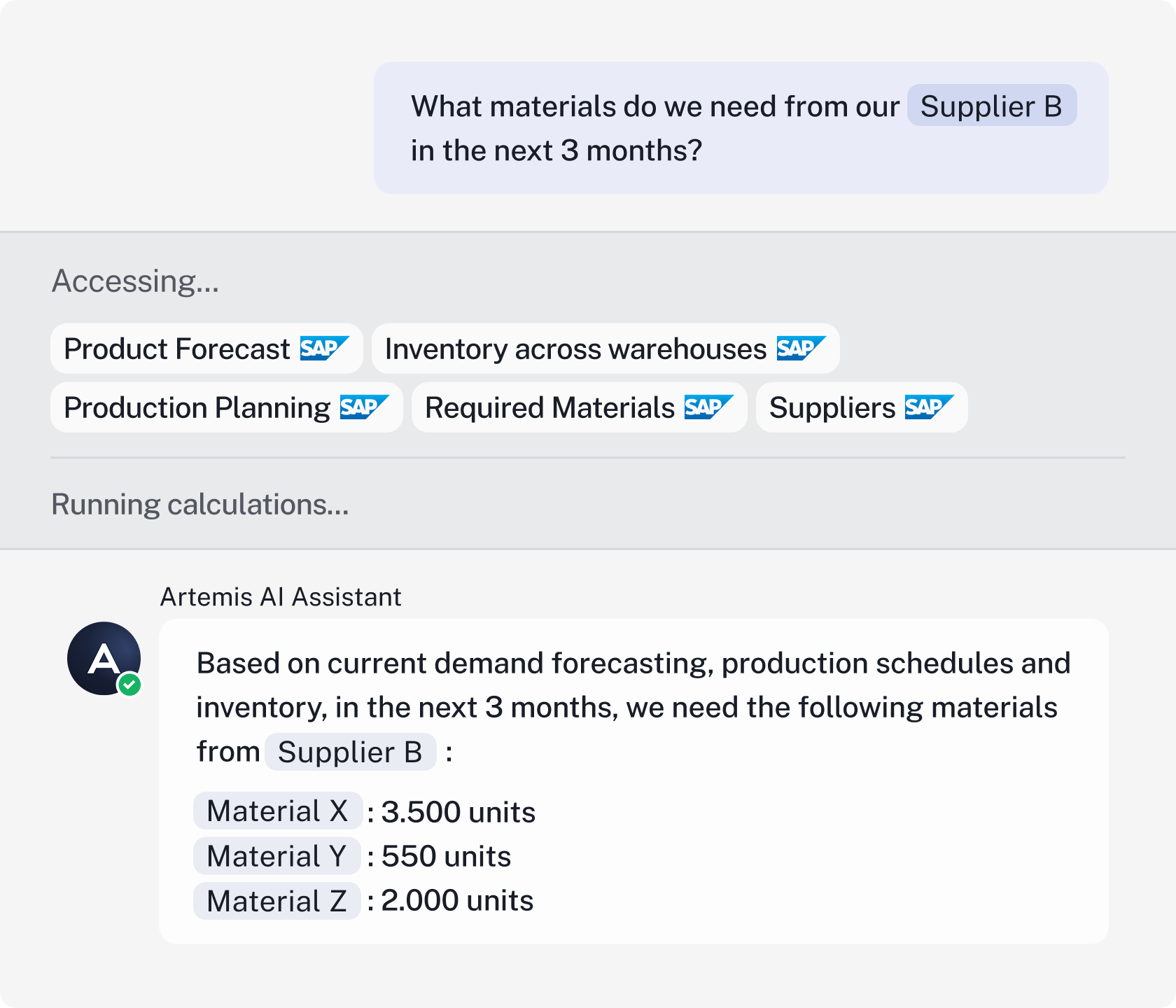Click the SAP logo on Product Forecast
The image size is (1176, 1008).
pos(323,349)
